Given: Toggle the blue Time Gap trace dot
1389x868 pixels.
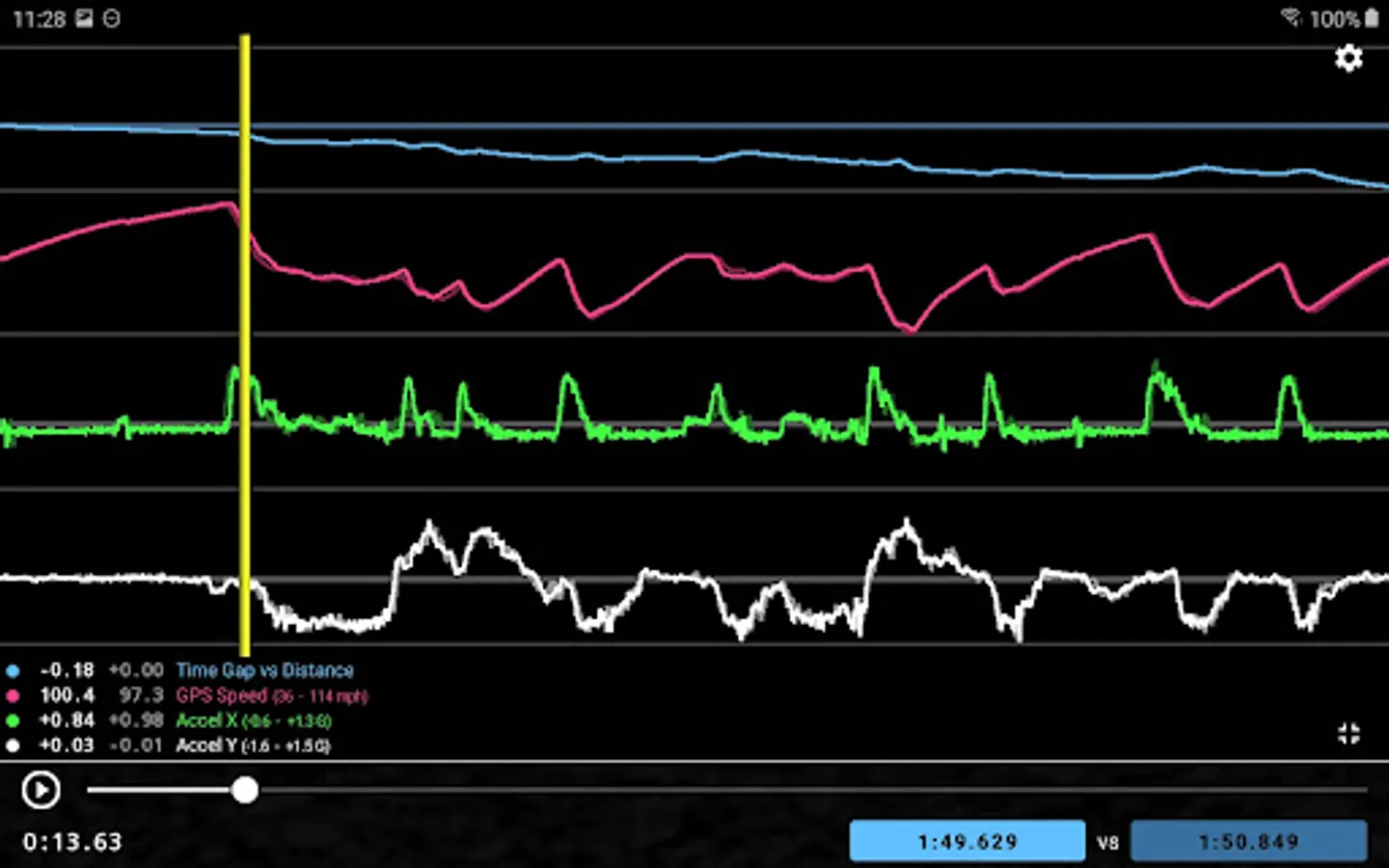Looking at the screenshot, I should 13,669.
